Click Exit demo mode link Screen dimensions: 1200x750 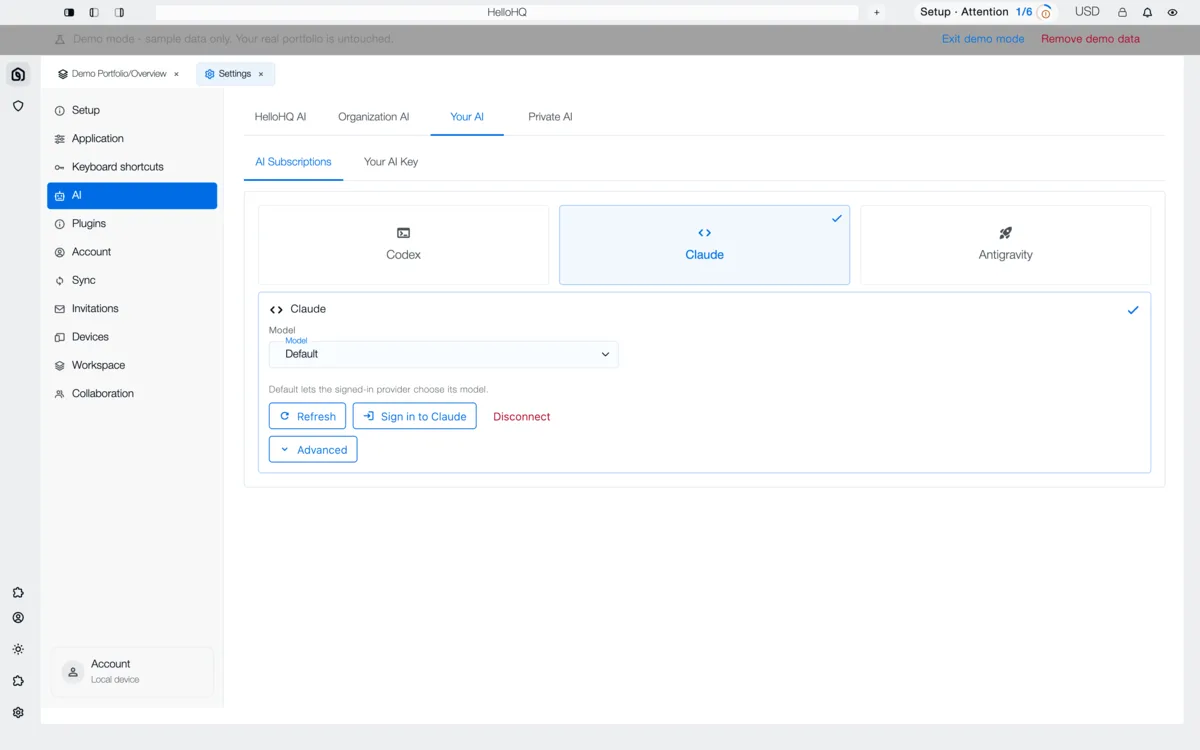point(983,39)
